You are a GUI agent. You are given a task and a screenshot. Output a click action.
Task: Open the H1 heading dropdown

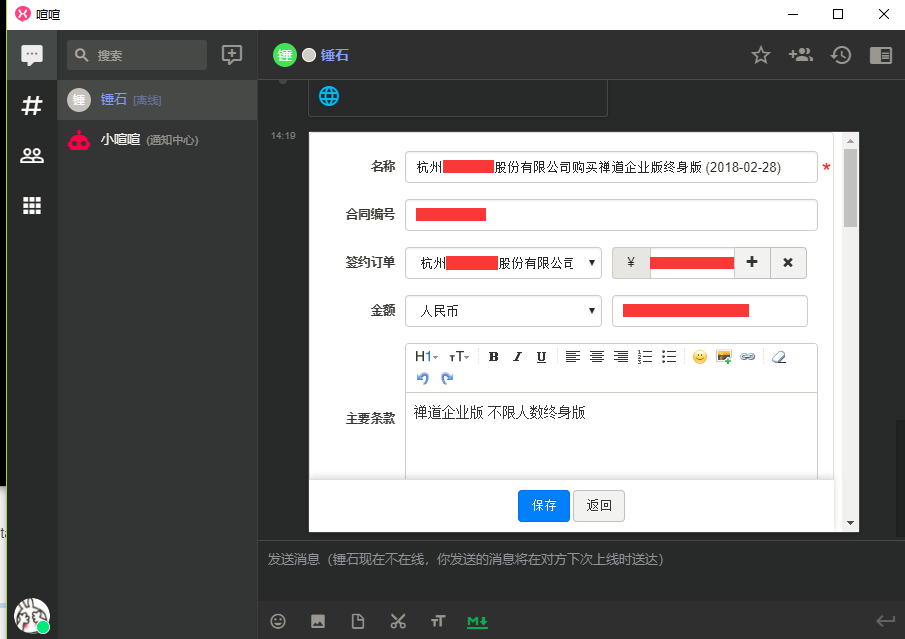(427, 356)
